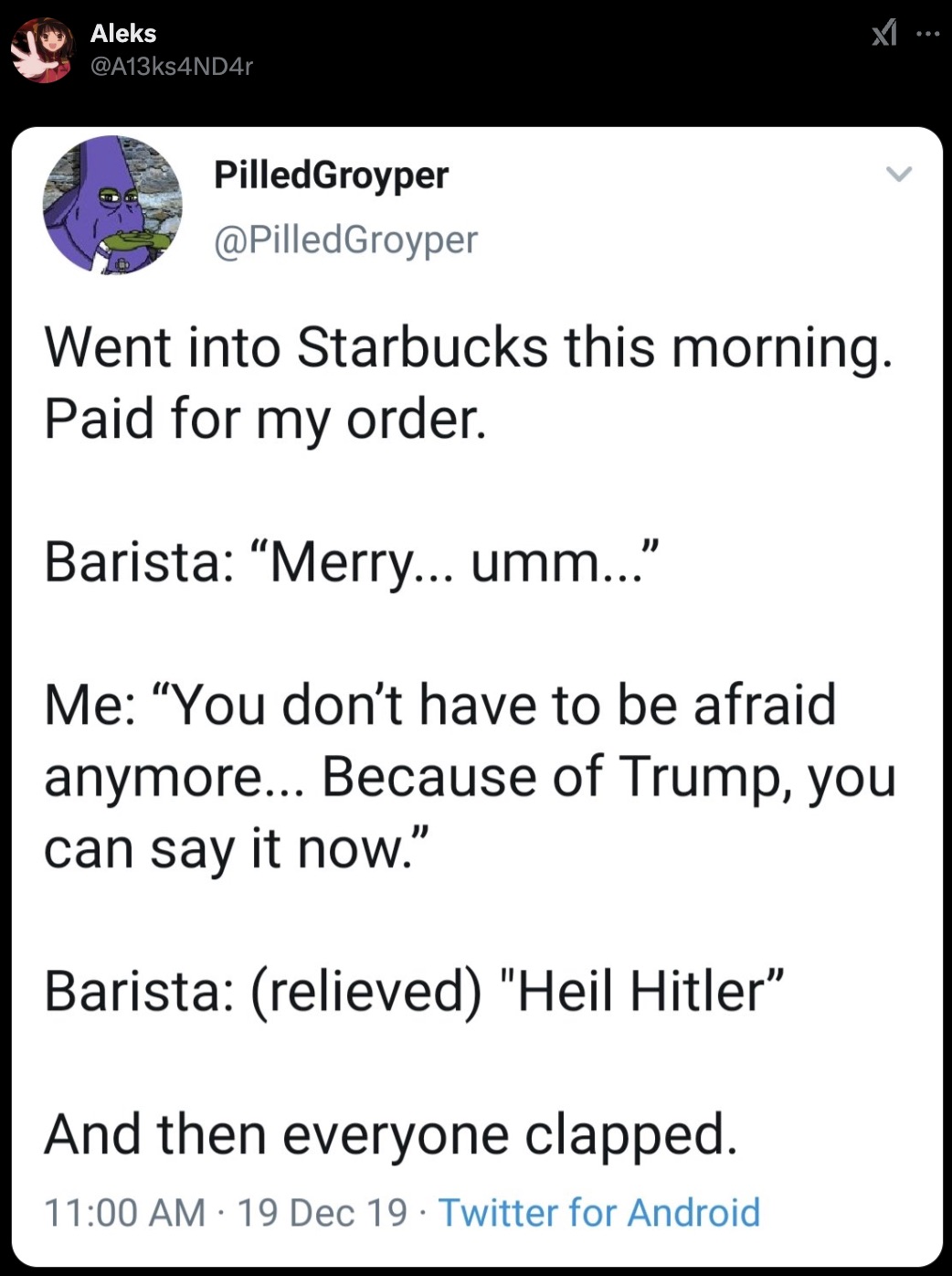
Task: Tap "And then everyone clapped." text
Action: pos(390,1134)
